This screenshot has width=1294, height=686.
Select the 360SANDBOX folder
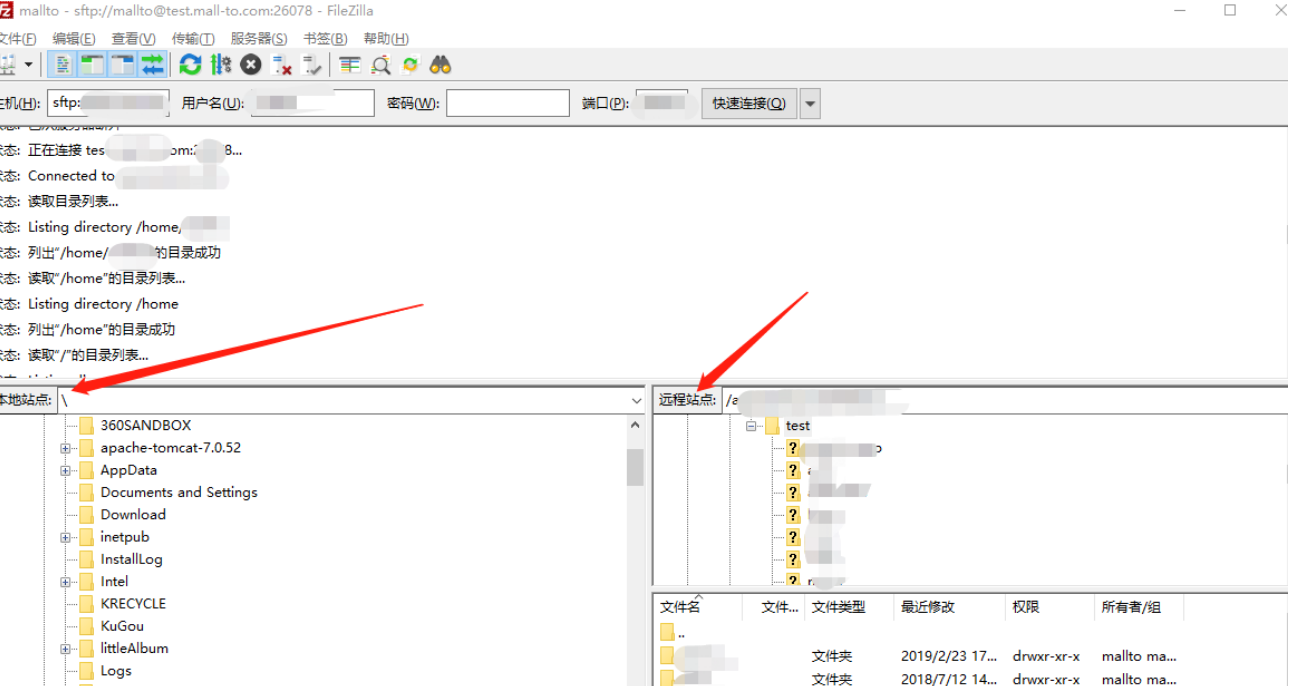(145, 425)
